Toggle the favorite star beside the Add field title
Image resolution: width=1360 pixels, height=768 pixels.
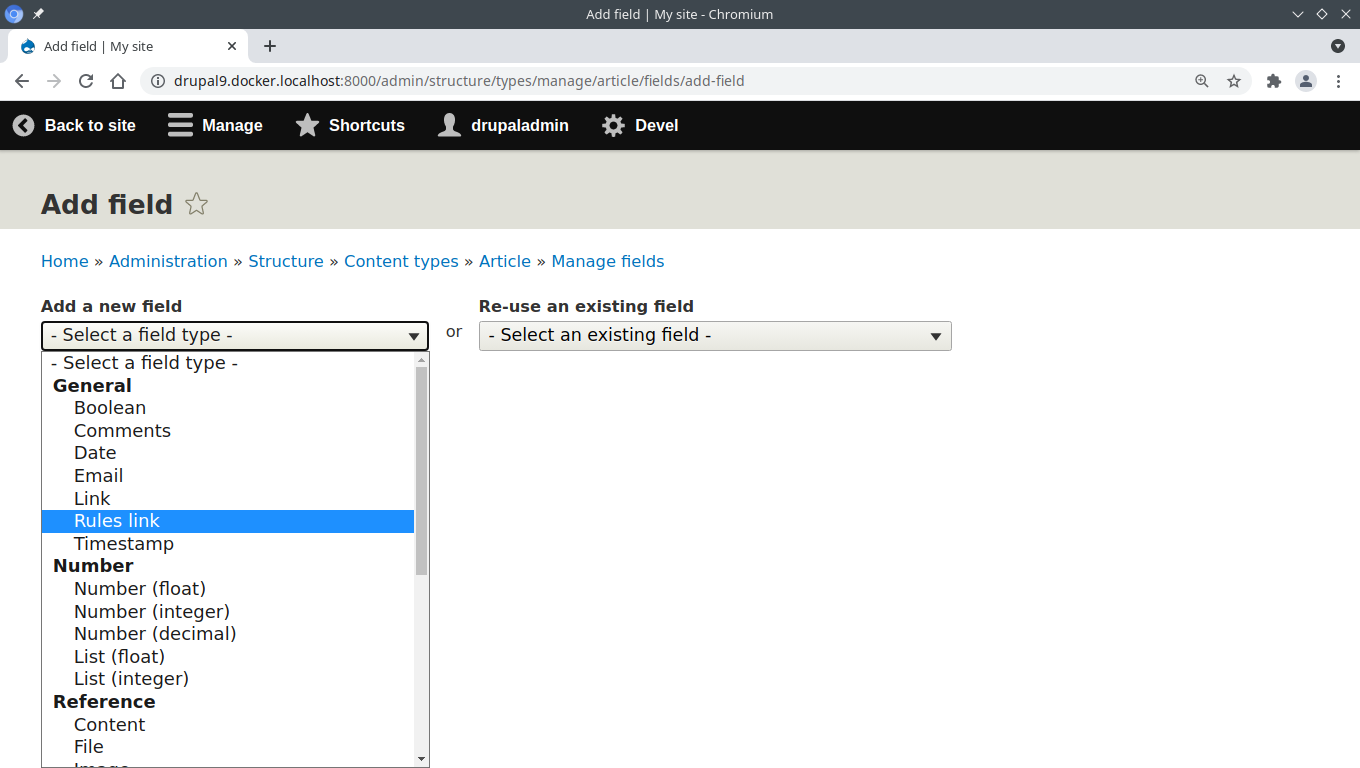(x=196, y=203)
